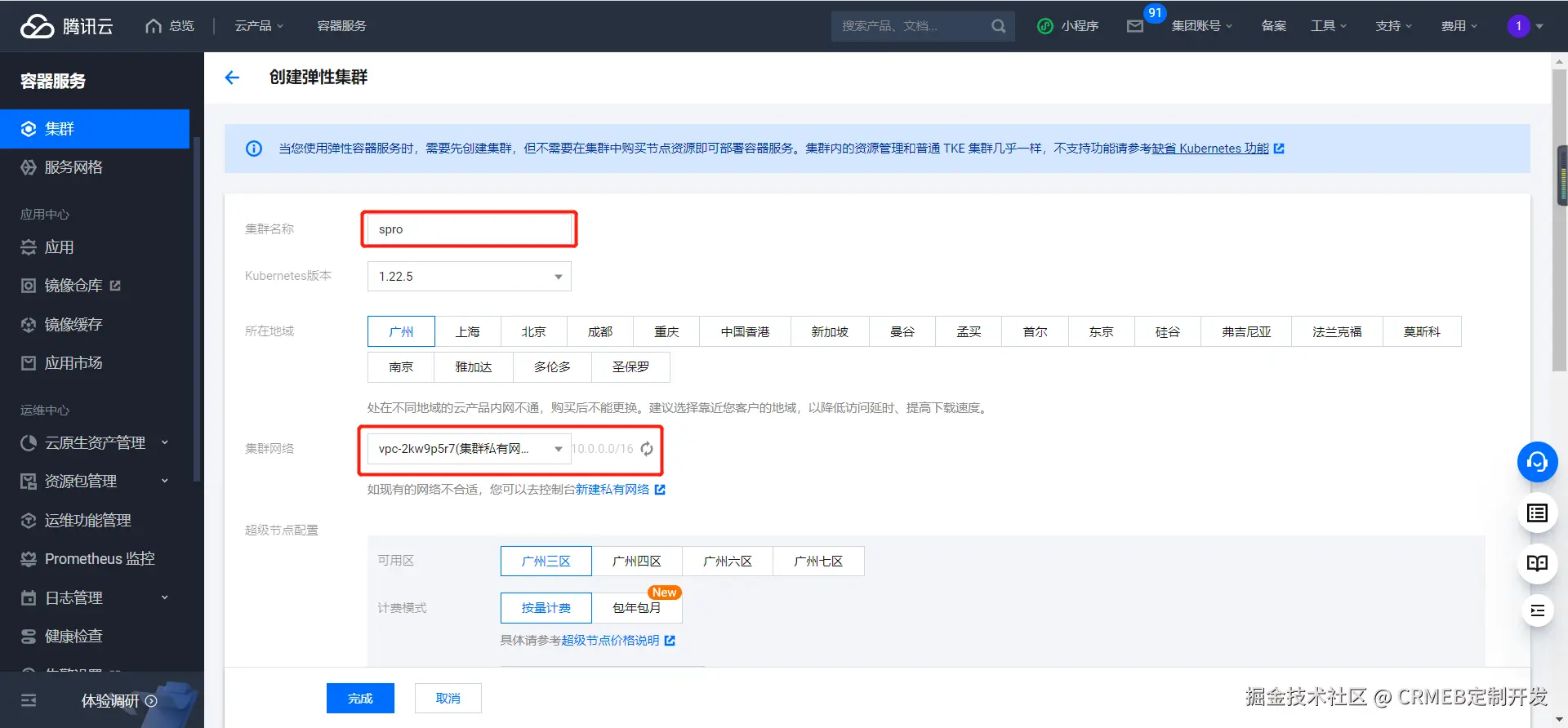The width and height of the screenshot is (1568, 728).
Task: Choose 包年包月 billing mode
Action: pyautogui.click(x=637, y=608)
